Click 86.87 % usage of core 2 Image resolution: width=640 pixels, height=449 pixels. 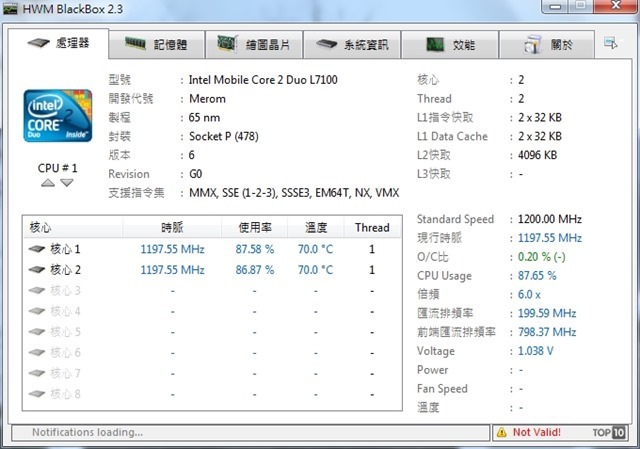pos(255,270)
